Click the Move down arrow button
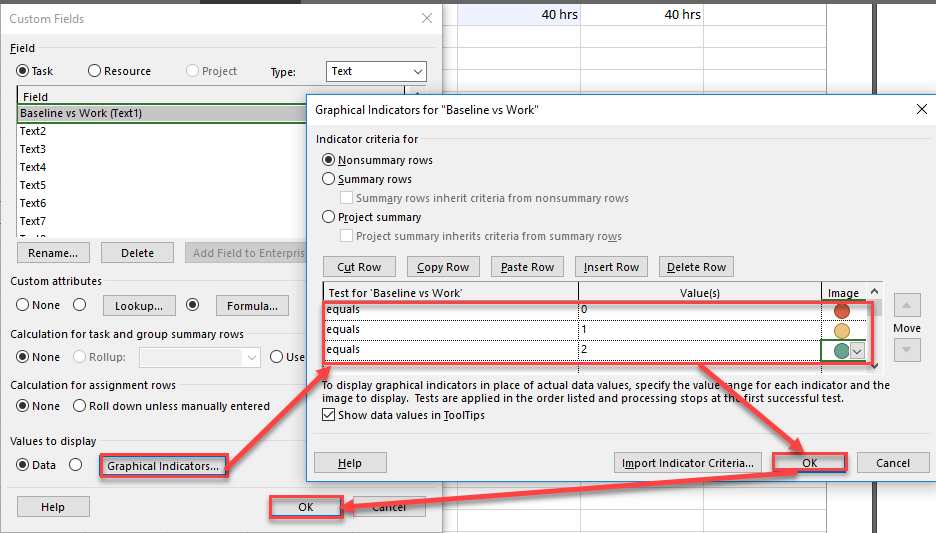This screenshot has width=936, height=533. click(x=905, y=350)
